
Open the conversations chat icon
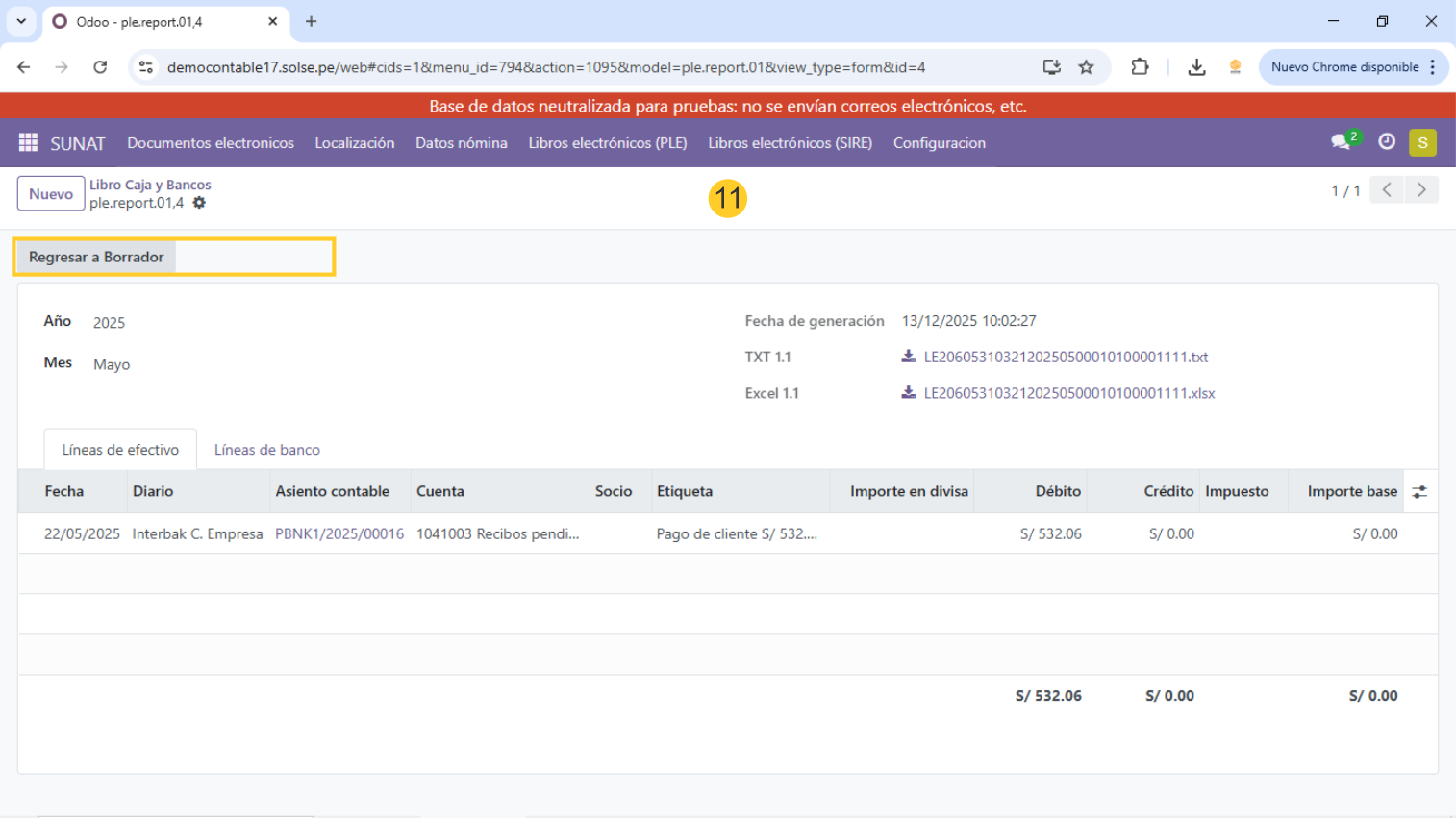click(x=1341, y=142)
